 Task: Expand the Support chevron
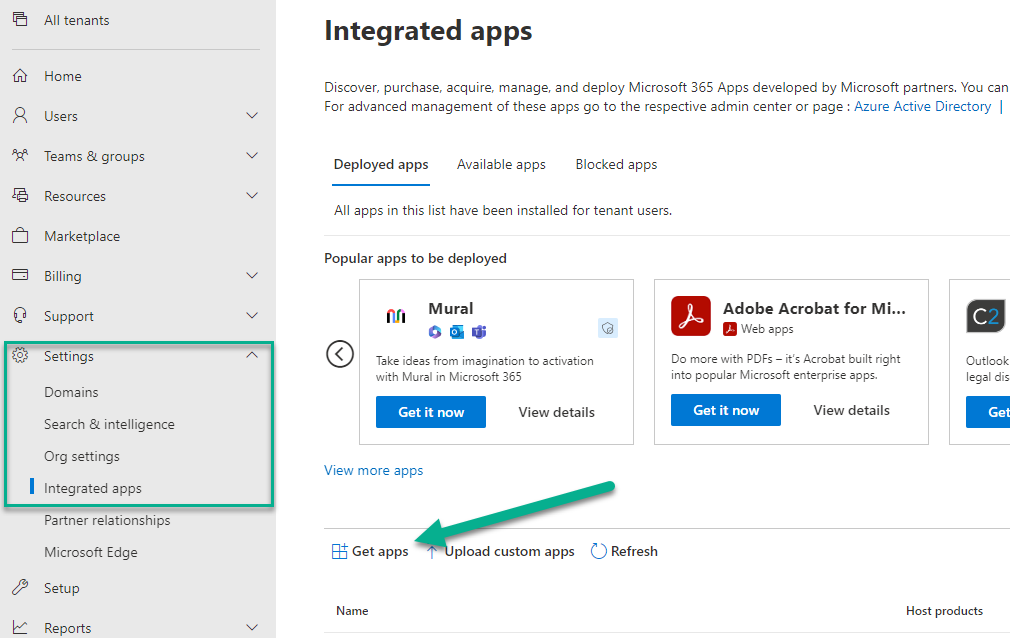[x=252, y=315]
